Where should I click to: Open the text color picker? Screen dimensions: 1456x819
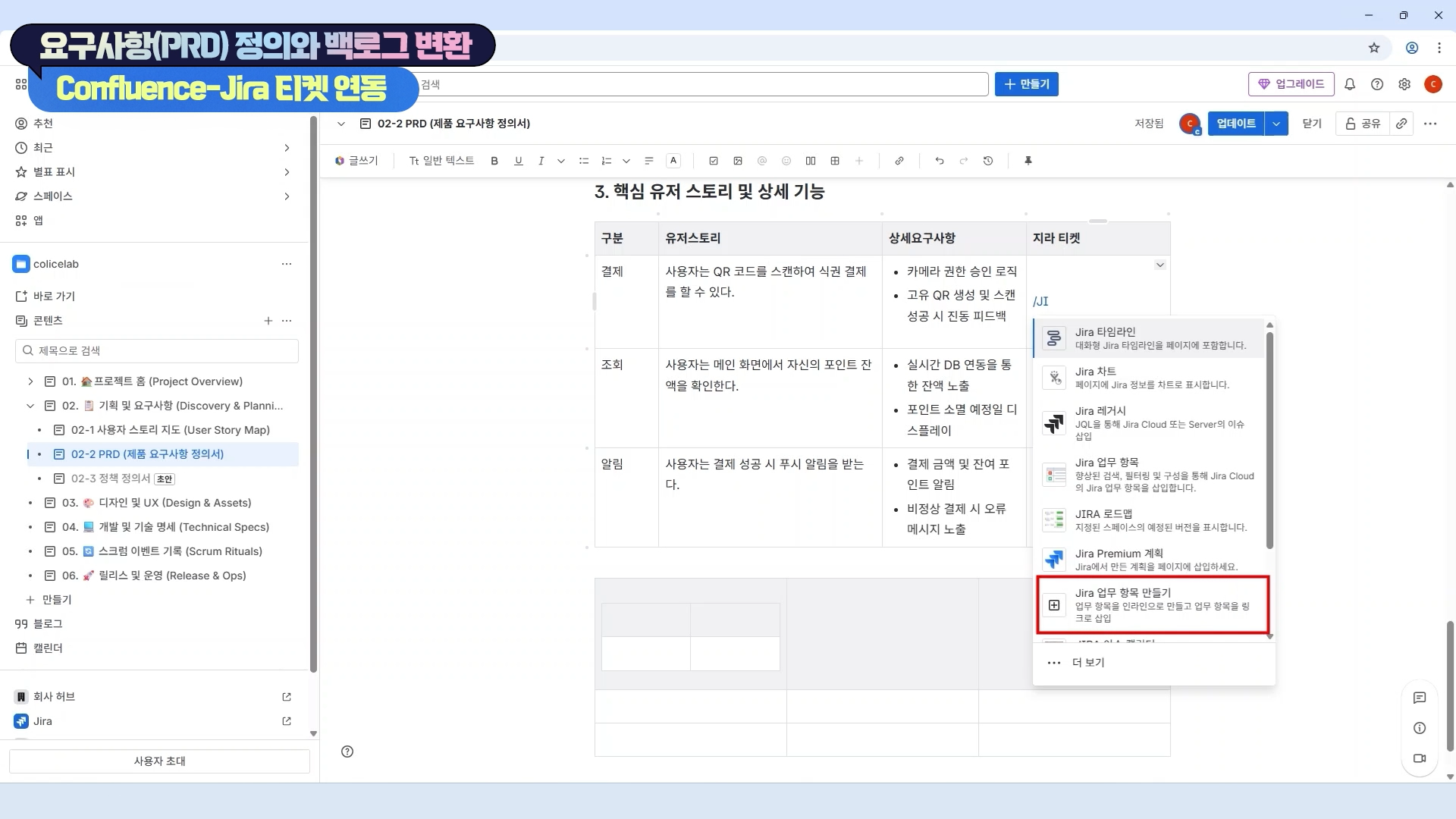point(673,161)
